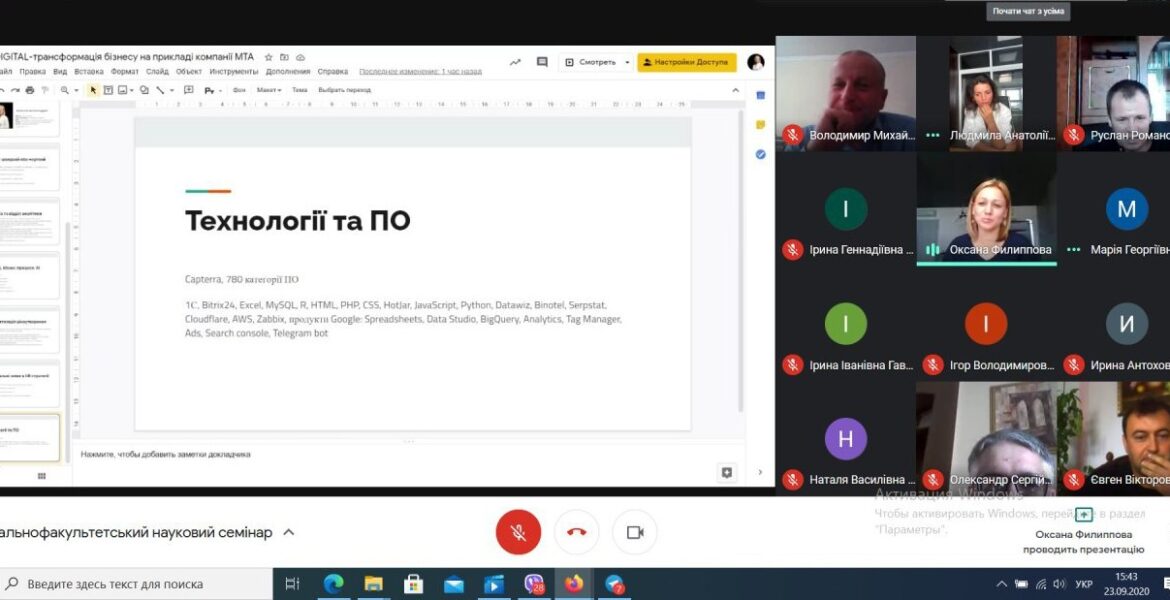Viewport: 1170px width, 600px height.
Task: Open the Справка menu
Action: click(332, 72)
